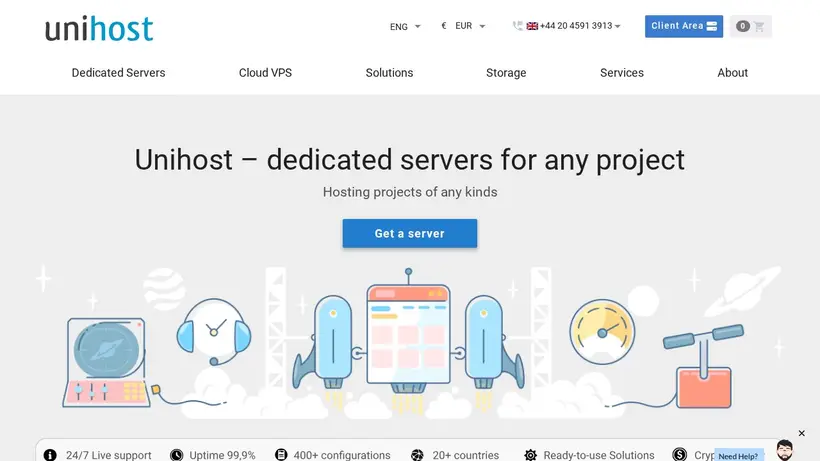Click the UK flag icon
This screenshot has height=461, width=820.
pyautogui.click(x=532, y=26)
